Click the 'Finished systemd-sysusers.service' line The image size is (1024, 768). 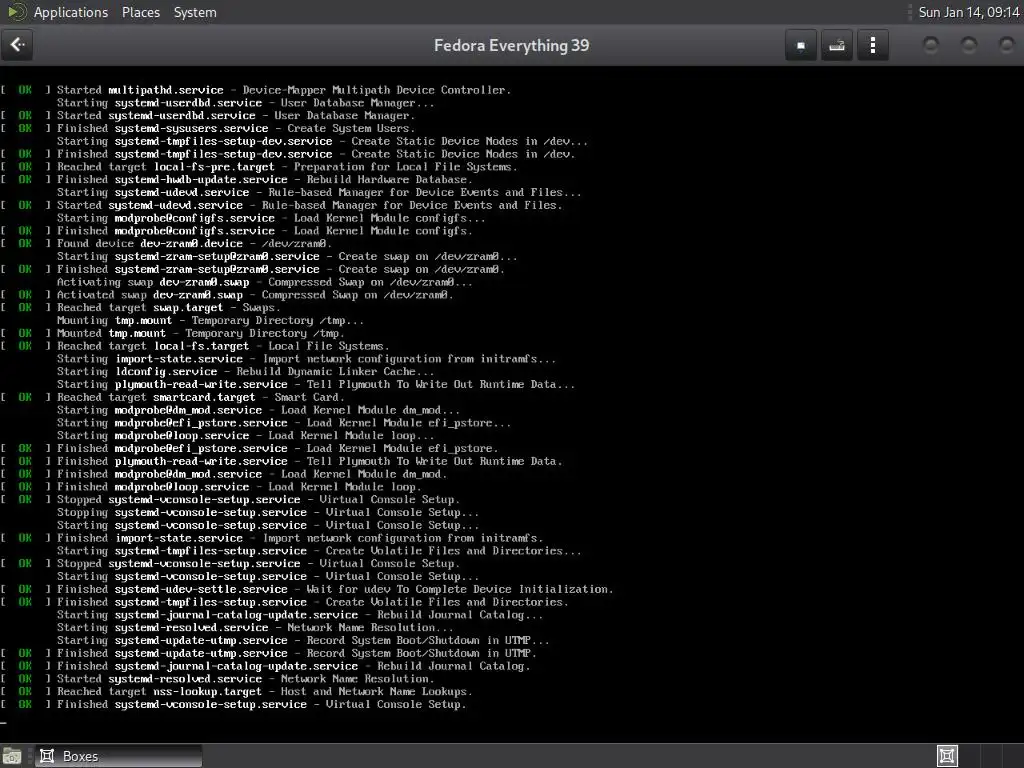coord(208,129)
